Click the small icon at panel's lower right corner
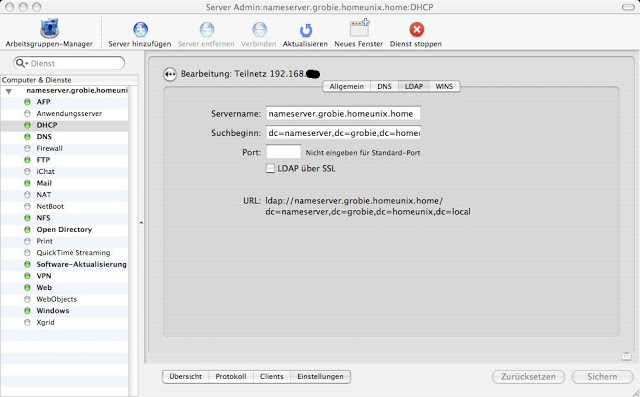 coord(626,356)
